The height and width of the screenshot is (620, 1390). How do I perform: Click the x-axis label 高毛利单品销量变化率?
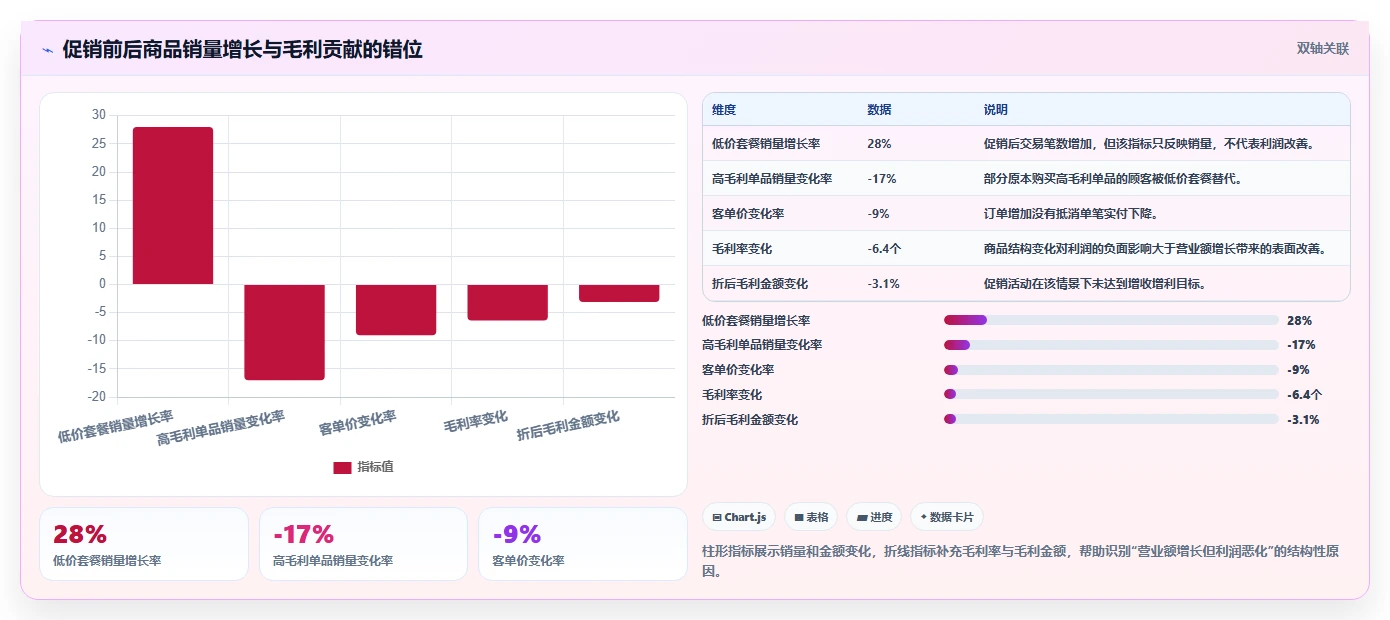(221, 428)
